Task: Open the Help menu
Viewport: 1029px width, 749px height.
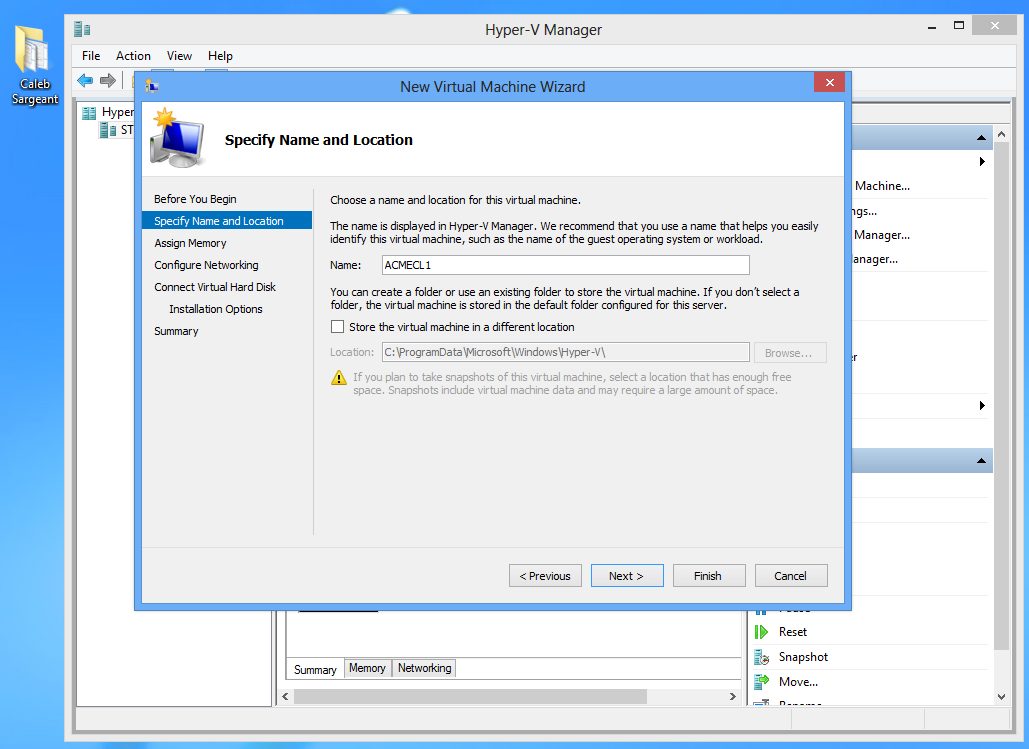Action: [x=220, y=56]
